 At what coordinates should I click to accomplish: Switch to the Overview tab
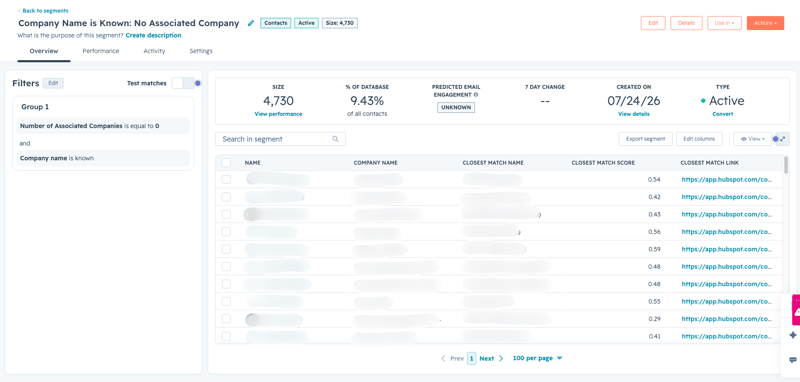[44, 51]
